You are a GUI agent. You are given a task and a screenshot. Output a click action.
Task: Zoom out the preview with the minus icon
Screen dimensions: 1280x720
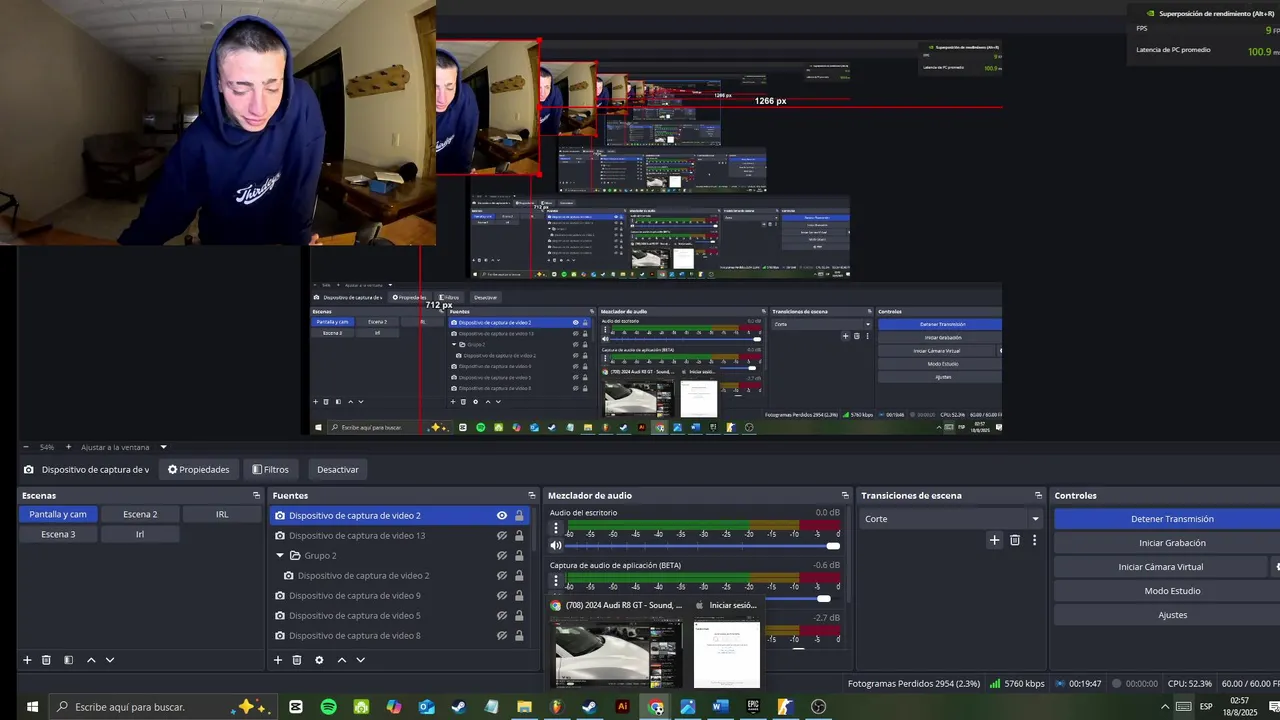click(x=27, y=447)
